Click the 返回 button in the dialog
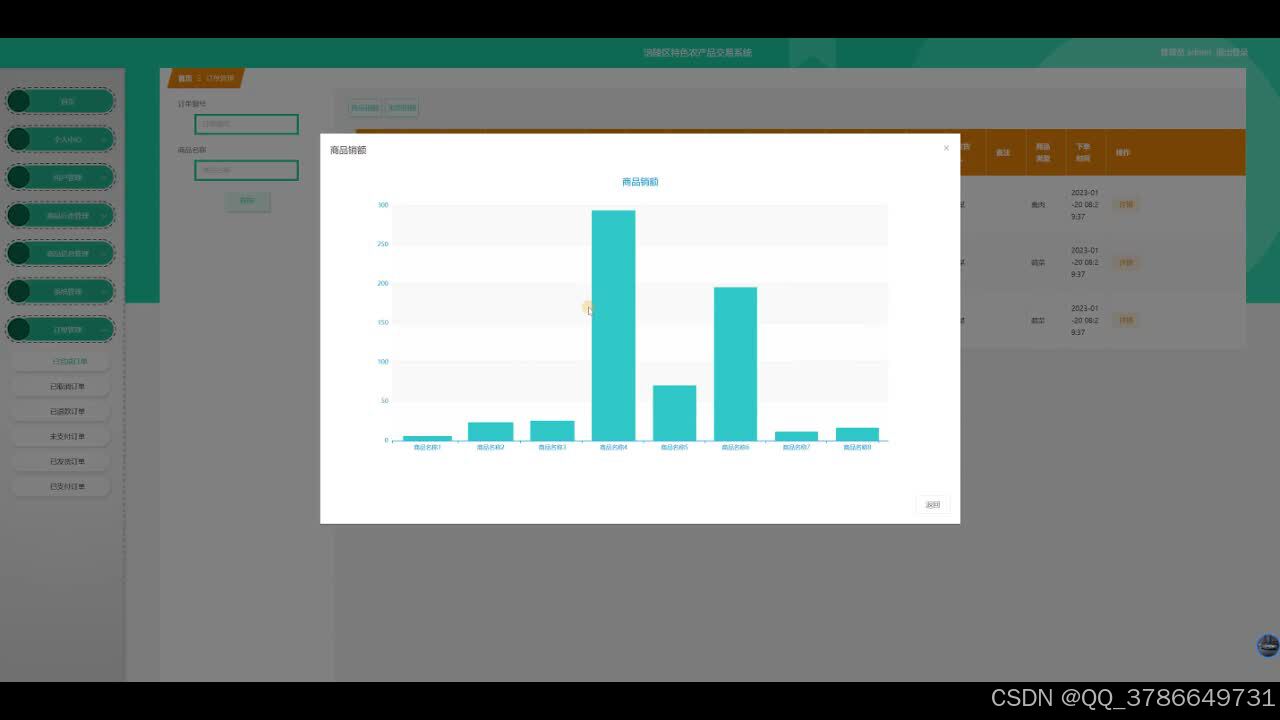Image resolution: width=1280 pixels, height=720 pixels. pyautogui.click(x=932, y=505)
